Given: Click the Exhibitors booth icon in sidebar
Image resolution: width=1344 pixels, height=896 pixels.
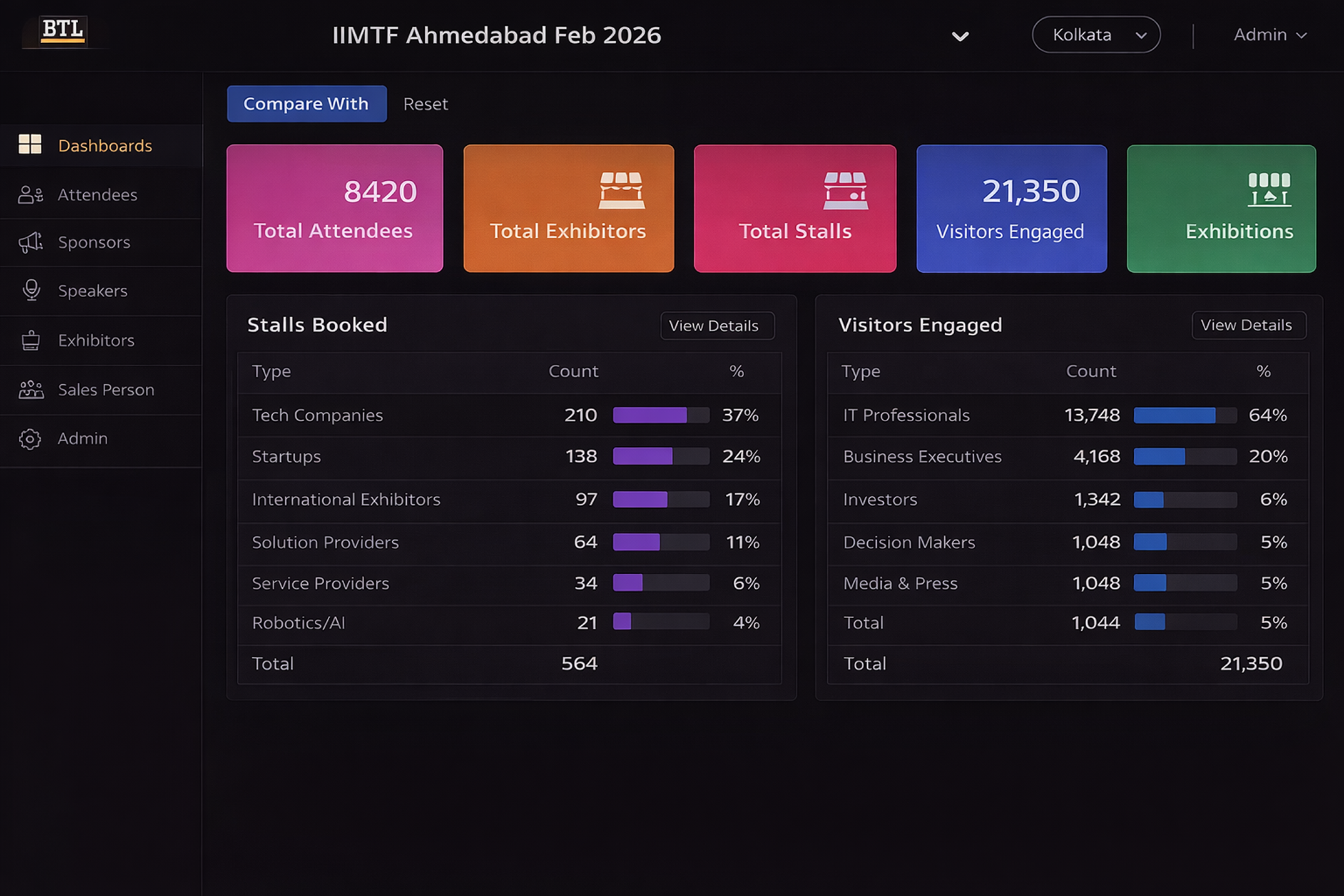Looking at the screenshot, I should tap(30, 340).
